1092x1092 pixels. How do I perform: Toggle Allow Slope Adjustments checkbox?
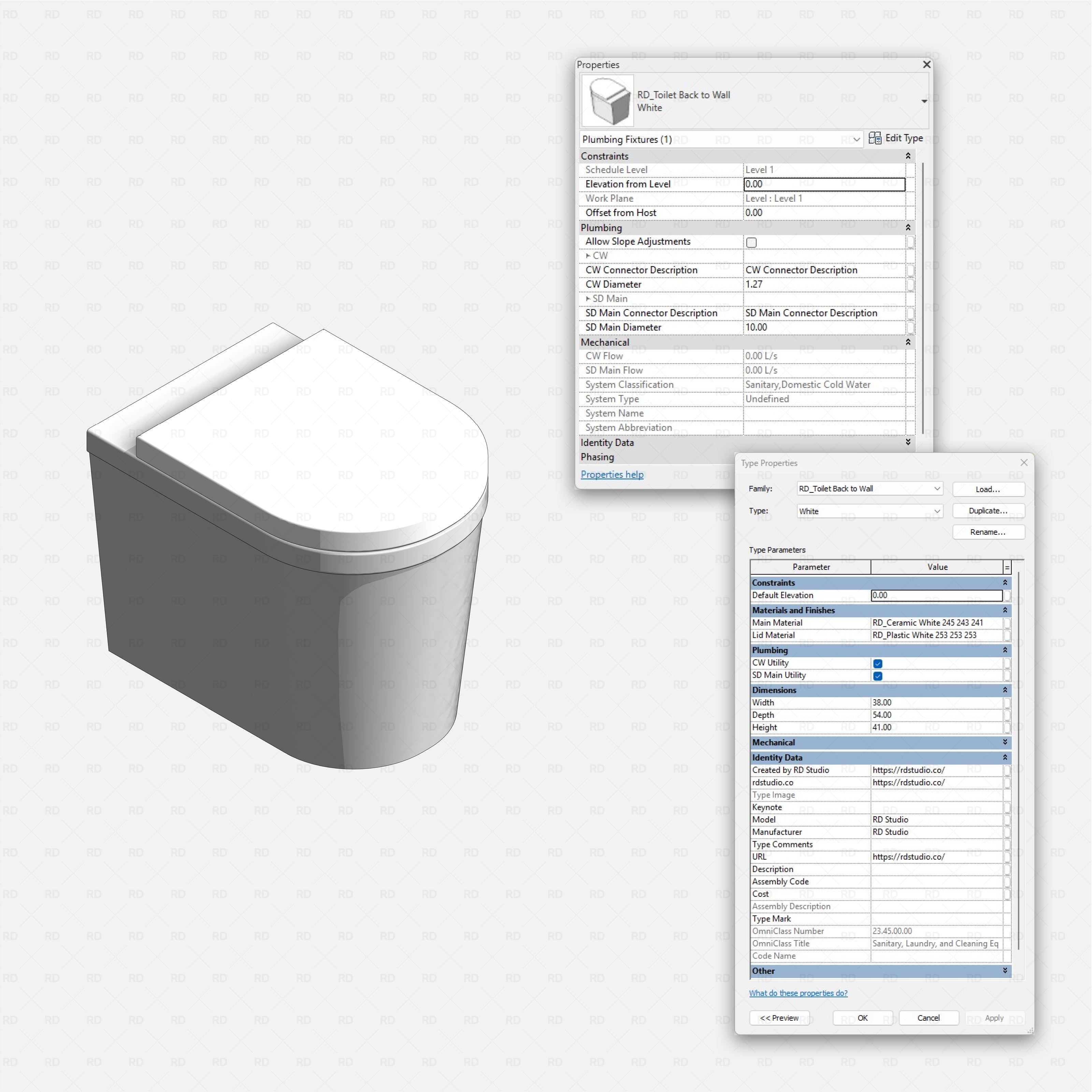coord(751,243)
